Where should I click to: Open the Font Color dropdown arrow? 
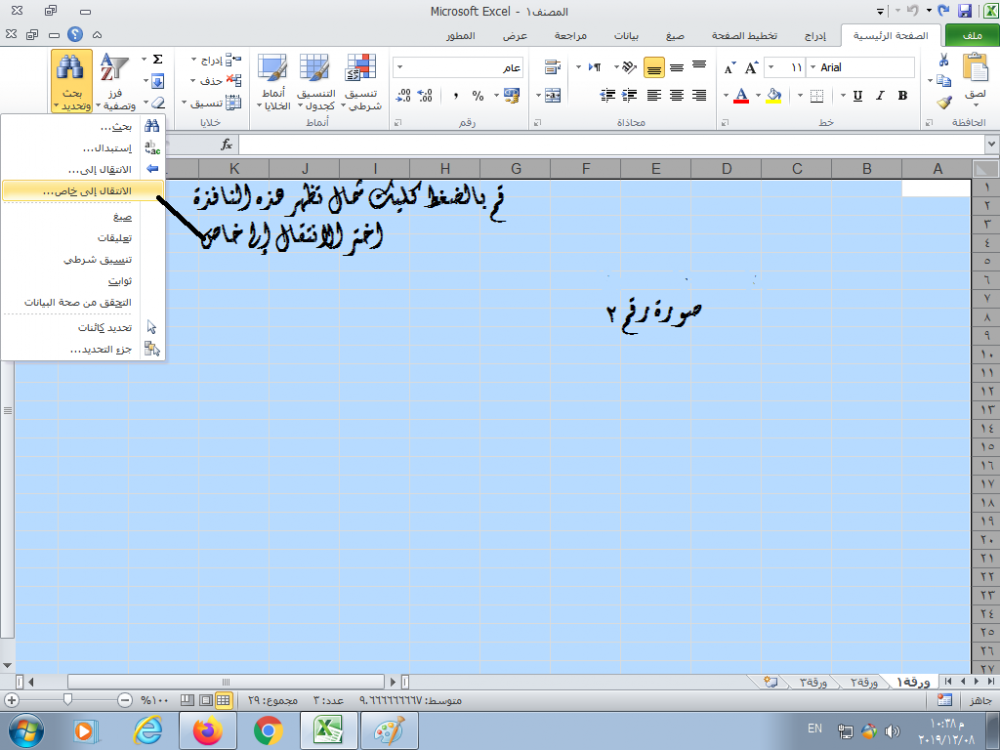pos(726,96)
